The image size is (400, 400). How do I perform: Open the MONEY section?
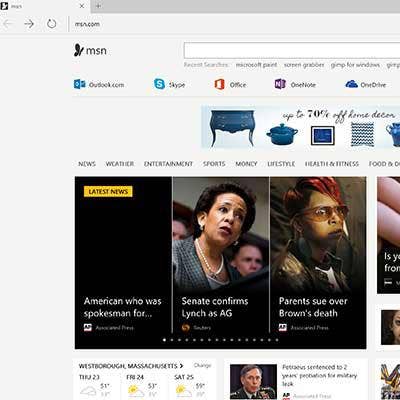(246, 164)
